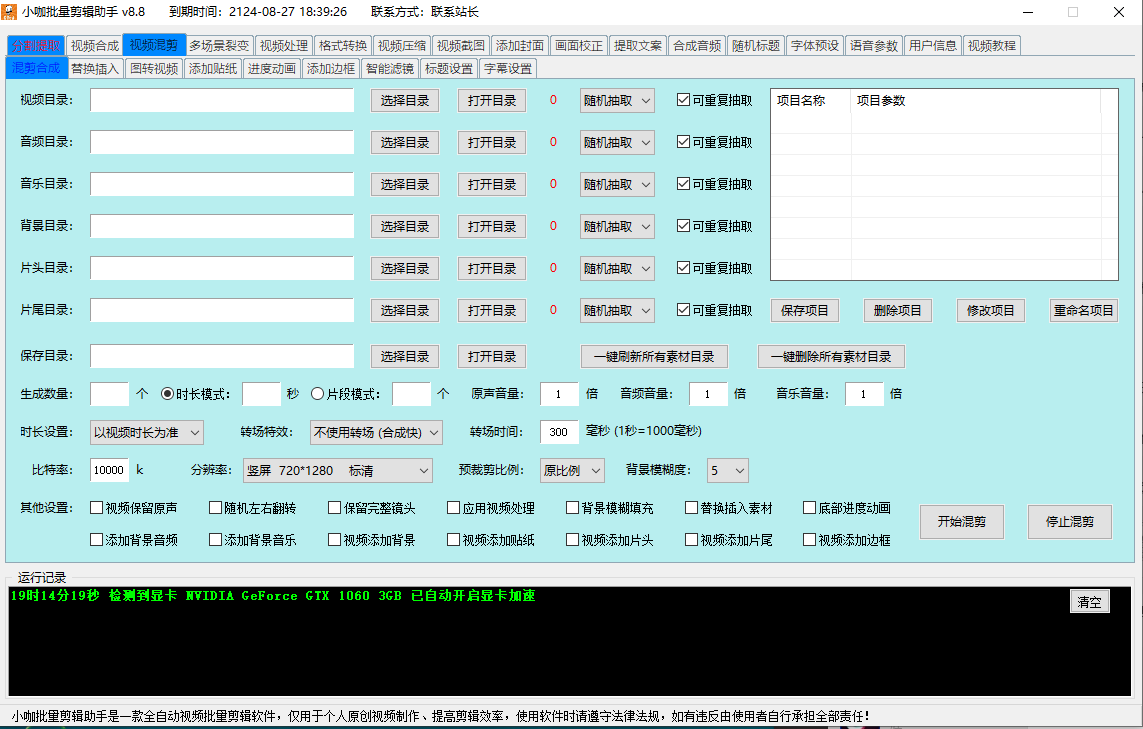Click 一键刷新所有素材目录 button
1143x729 pixels.
(654, 356)
